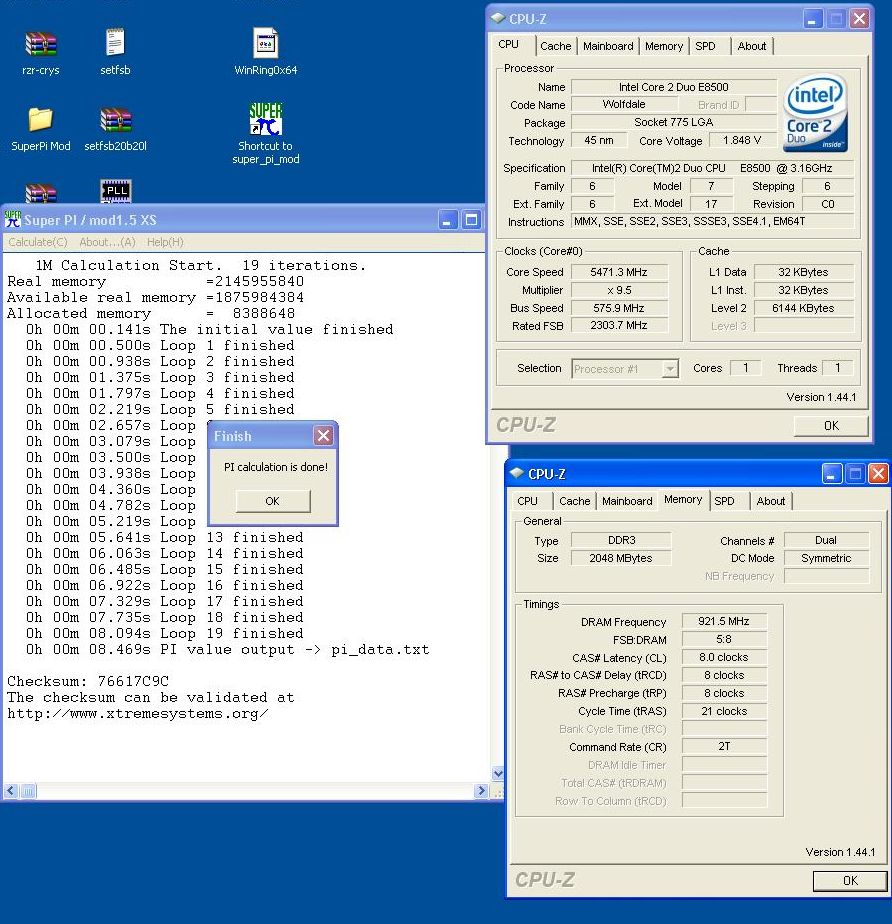The height and width of the screenshot is (924, 892).
Task: Click Super PI horizontal scroll left arrow
Action: [11, 790]
